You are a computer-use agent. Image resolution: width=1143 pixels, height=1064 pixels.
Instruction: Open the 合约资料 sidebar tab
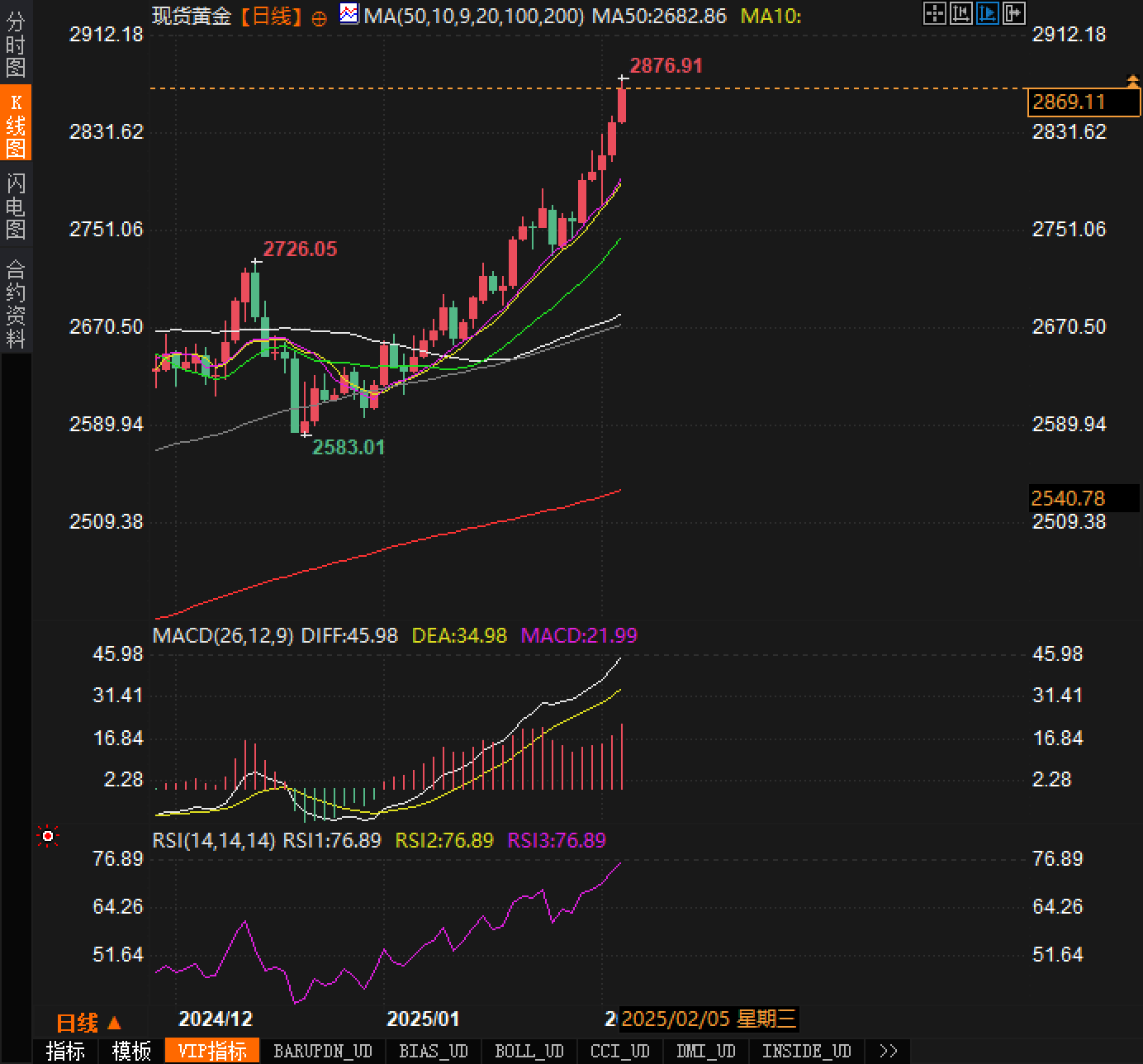point(16,303)
